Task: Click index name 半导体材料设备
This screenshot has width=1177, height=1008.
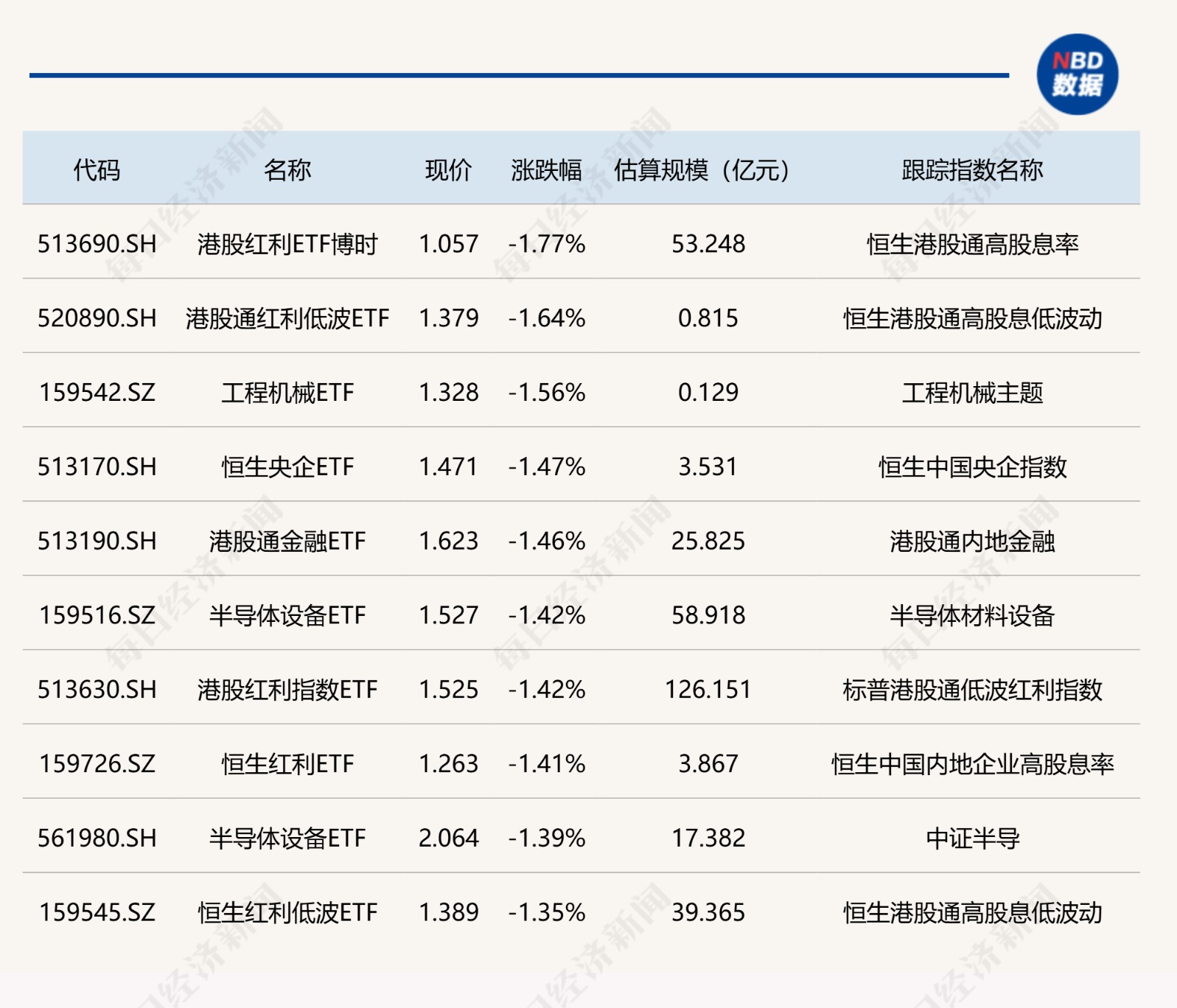Action: click(x=972, y=616)
